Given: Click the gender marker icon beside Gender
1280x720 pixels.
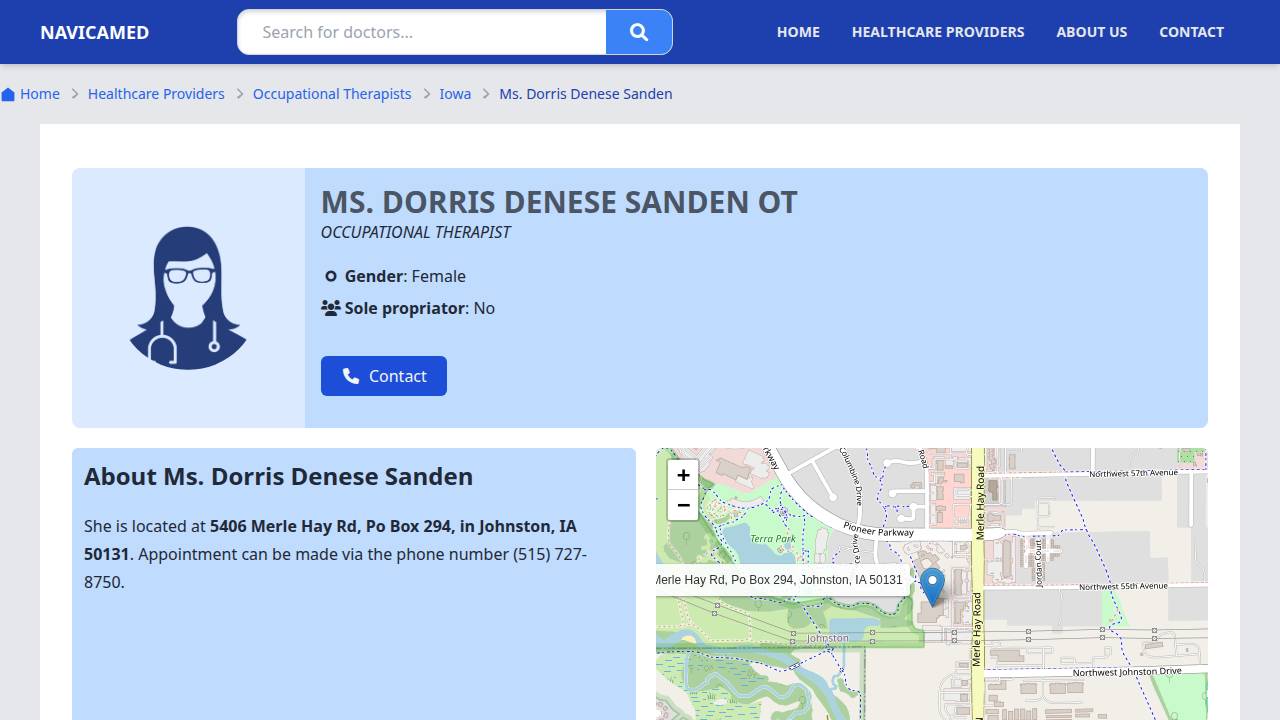Looking at the screenshot, I should [331, 276].
